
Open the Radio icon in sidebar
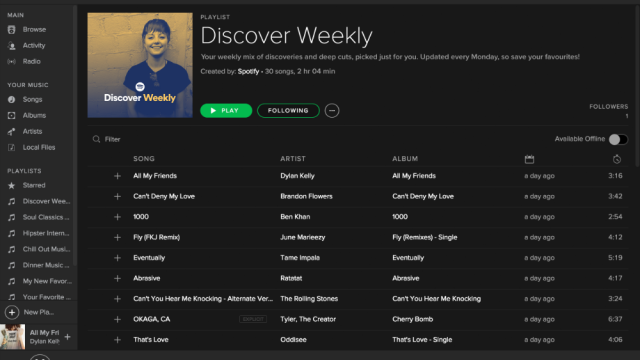[x=11, y=61]
